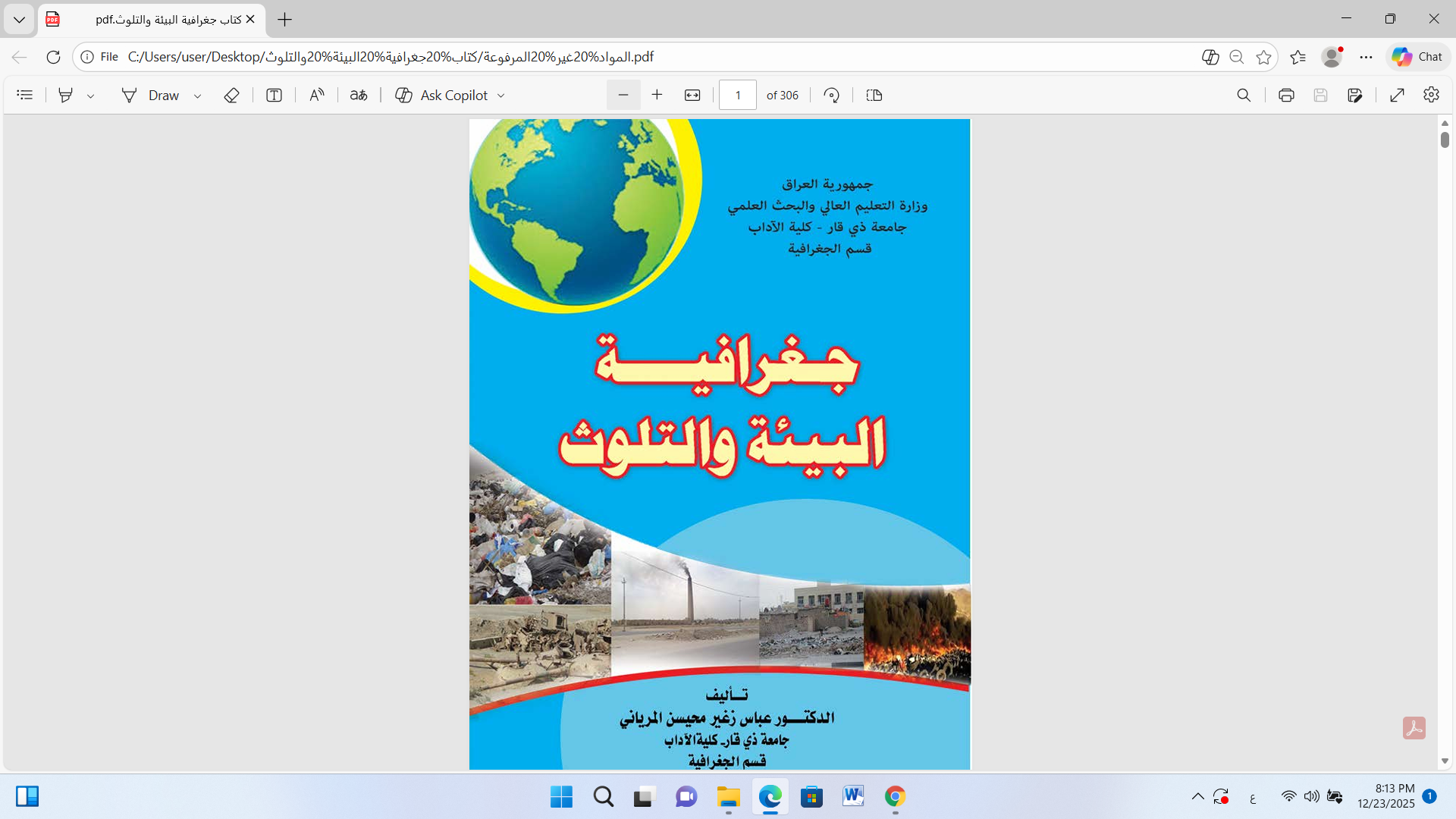The height and width of the screenshot is (819, 1456).
Task: Open Task View on taskbar
Action: tap(644, 797)
